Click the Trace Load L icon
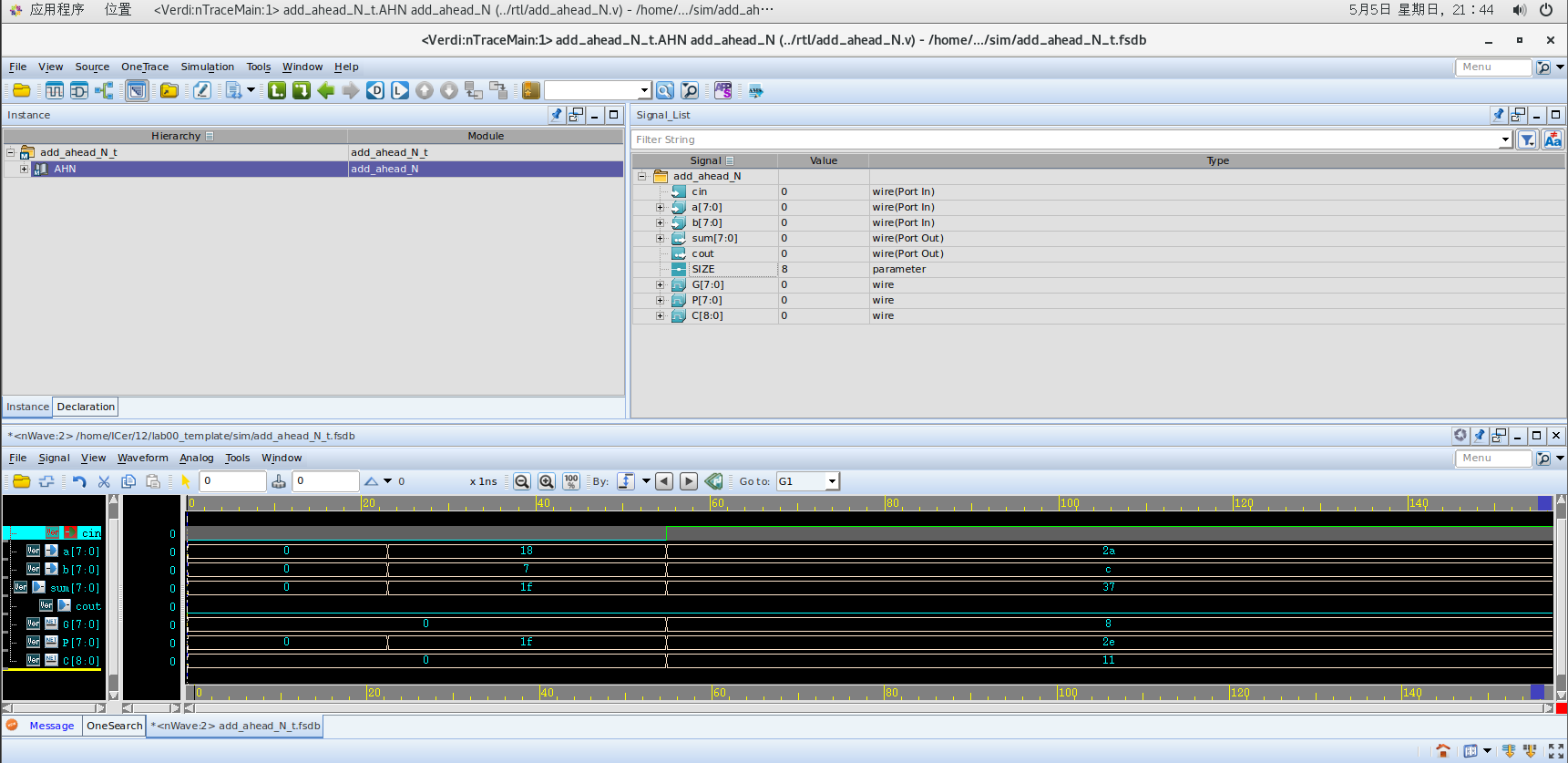 (x=399, y=90)
